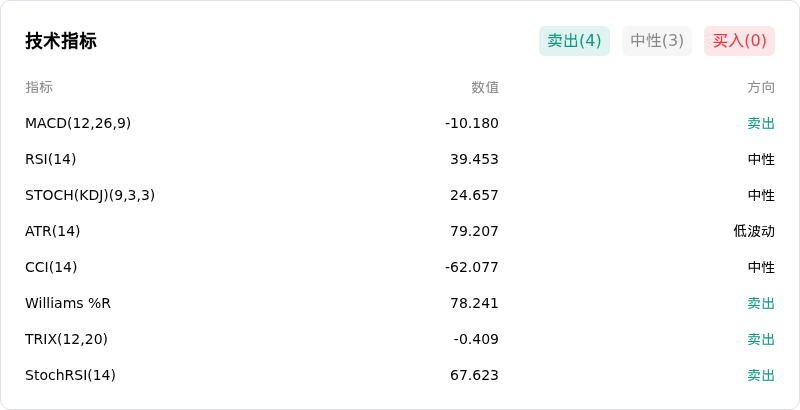The width and height of the screenshot is (800, 410).
Task: Click the 方向 column header
Action: coord(761,87)
